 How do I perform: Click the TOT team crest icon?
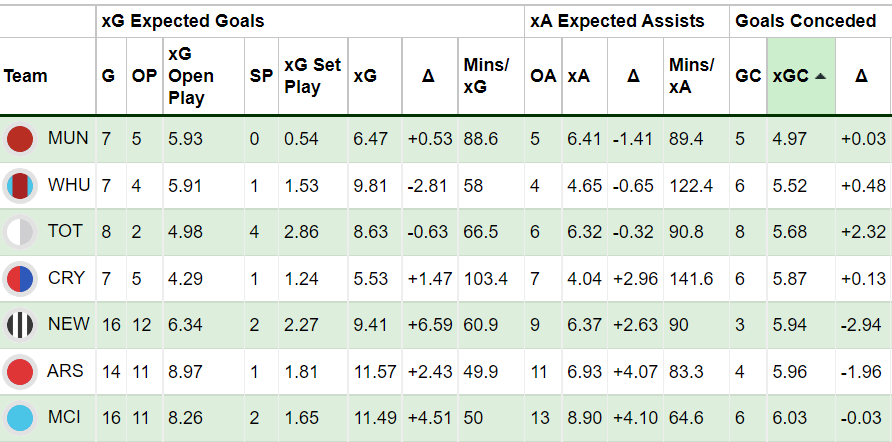pyautogui.click(x=20, y=232)
